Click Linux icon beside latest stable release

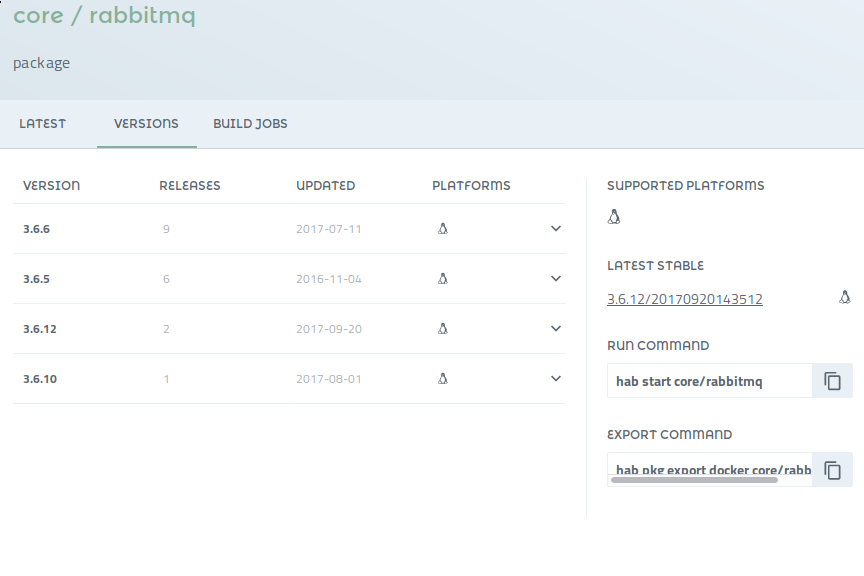tap(845, 298)
